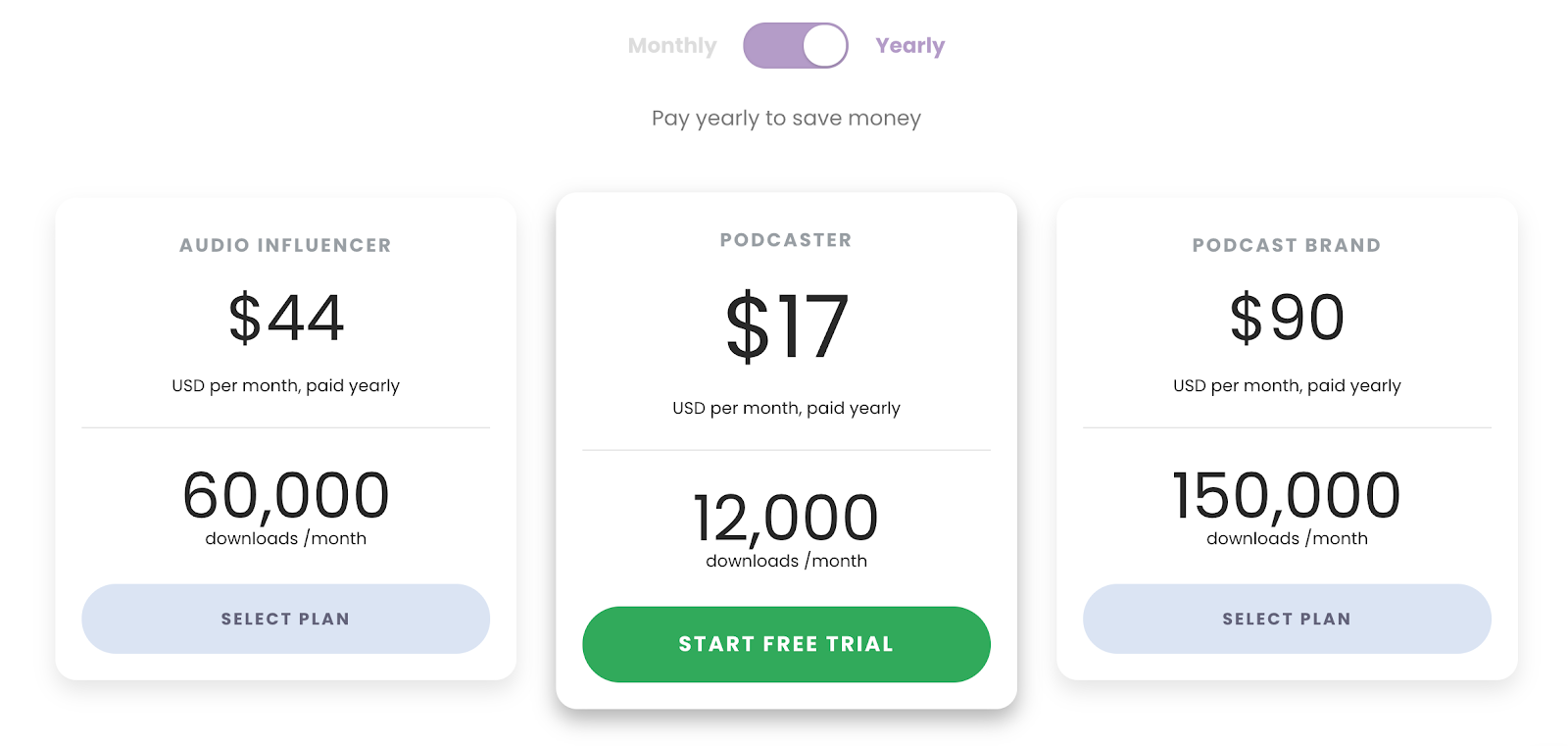Select the Yearly billing label
1568x746 pixels.
click(x=909, y=46)
